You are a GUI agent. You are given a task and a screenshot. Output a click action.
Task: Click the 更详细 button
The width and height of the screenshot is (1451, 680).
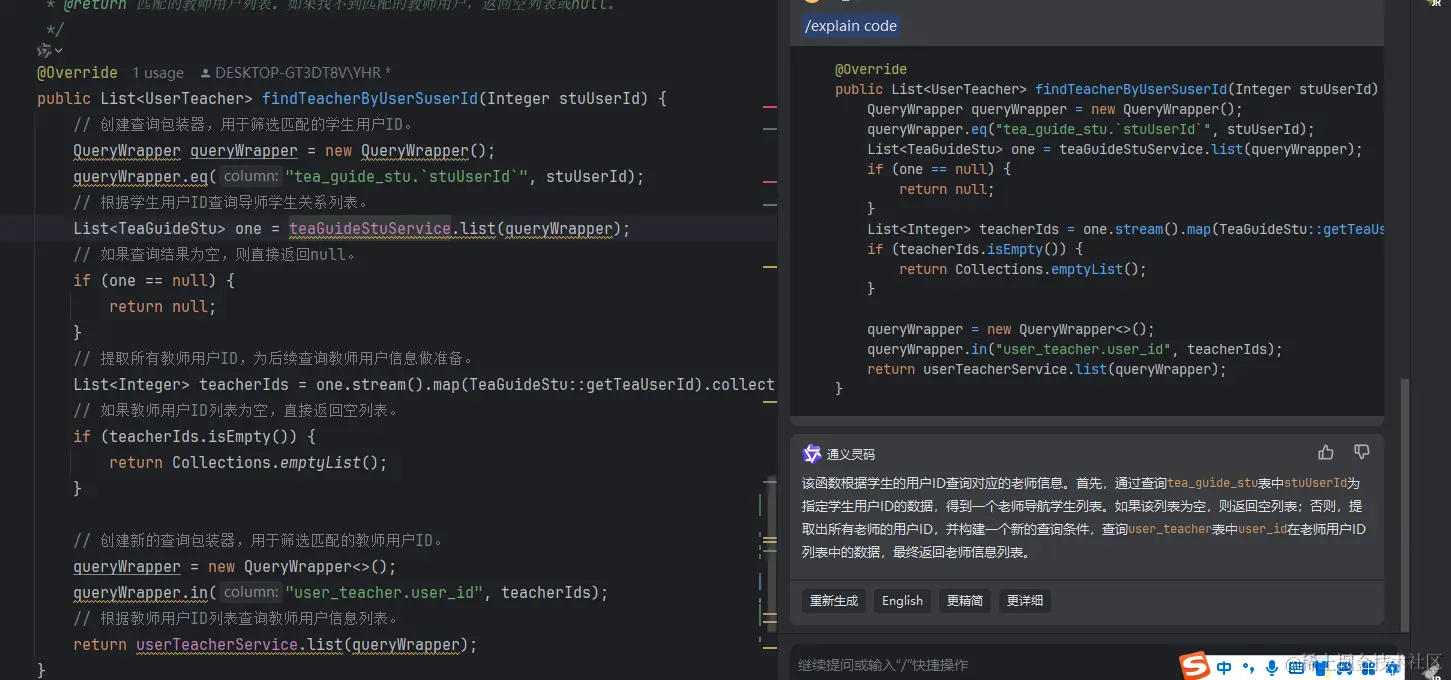1024,601
